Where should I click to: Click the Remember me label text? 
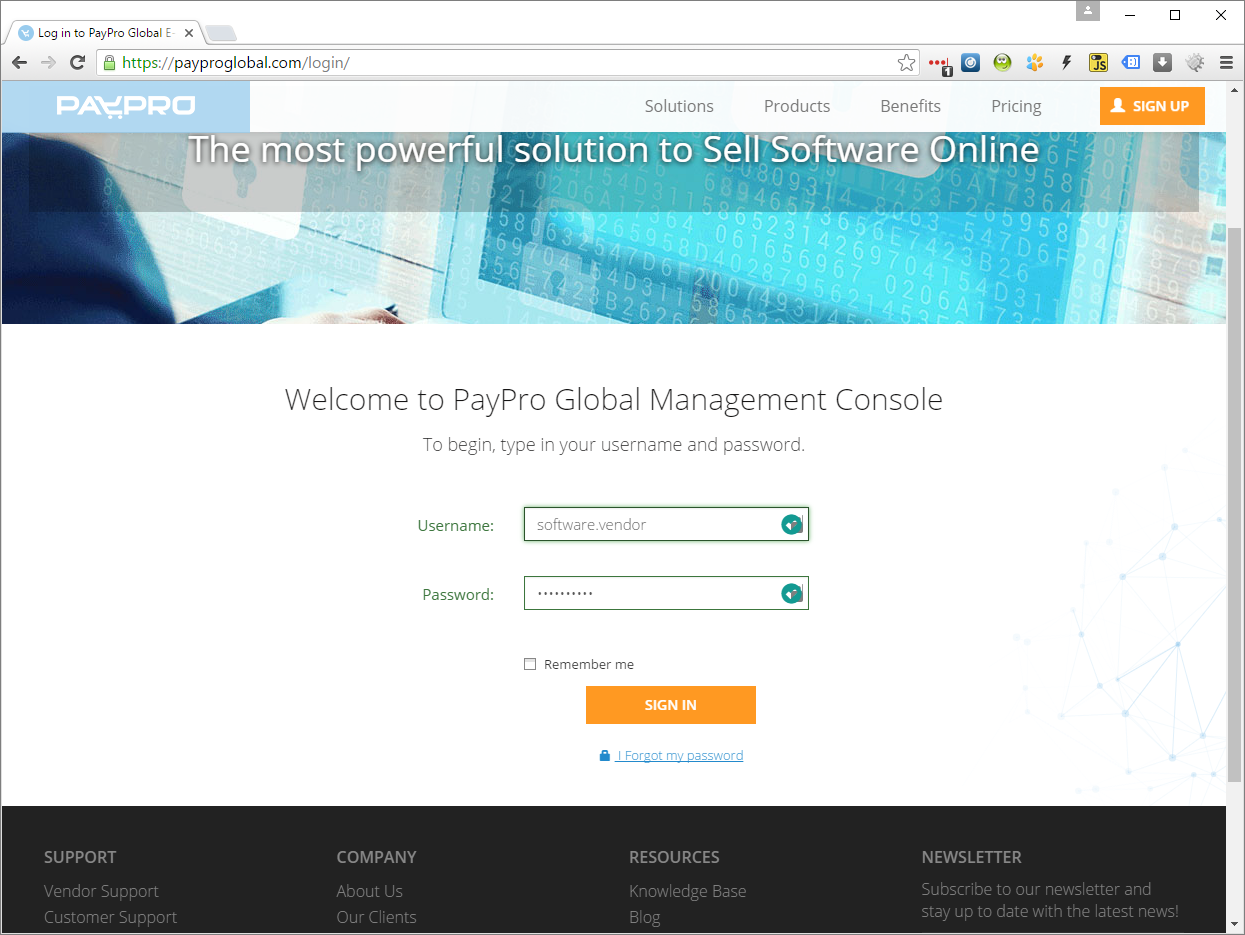pos(589,664)
